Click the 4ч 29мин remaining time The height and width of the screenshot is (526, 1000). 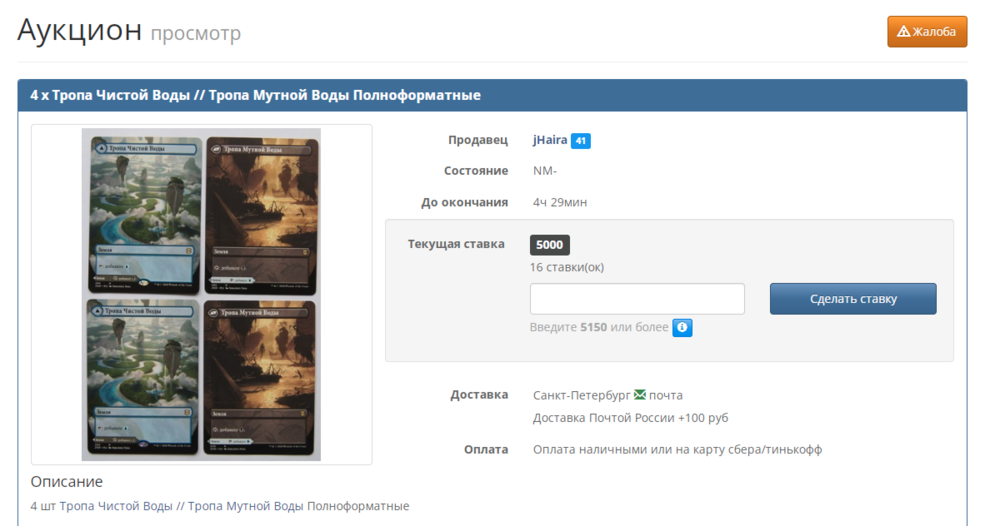(x=560, y=202)
